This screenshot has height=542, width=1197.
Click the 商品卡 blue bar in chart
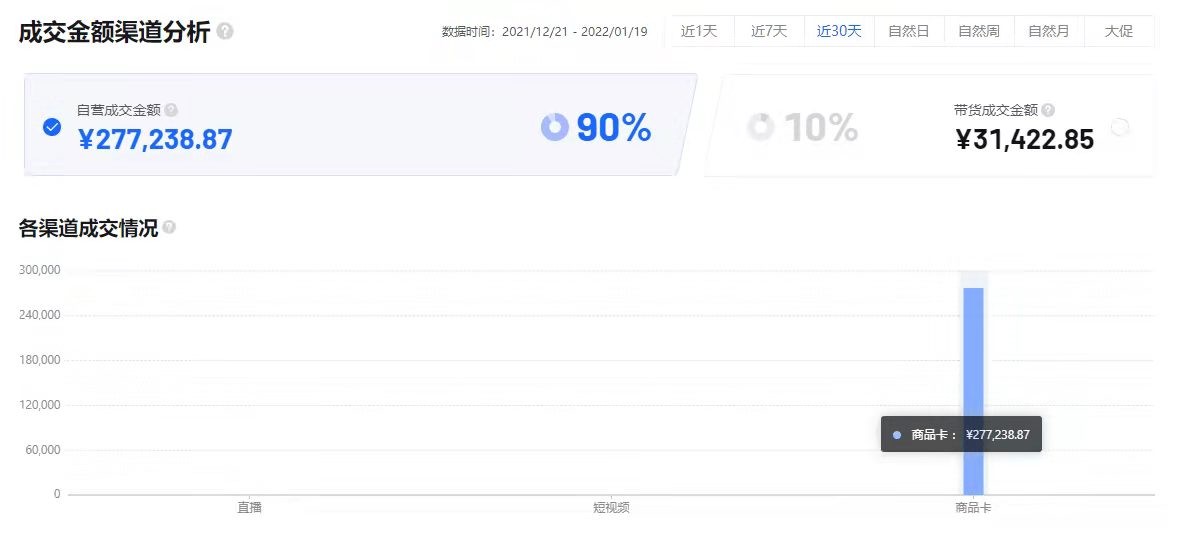(973, 391)
